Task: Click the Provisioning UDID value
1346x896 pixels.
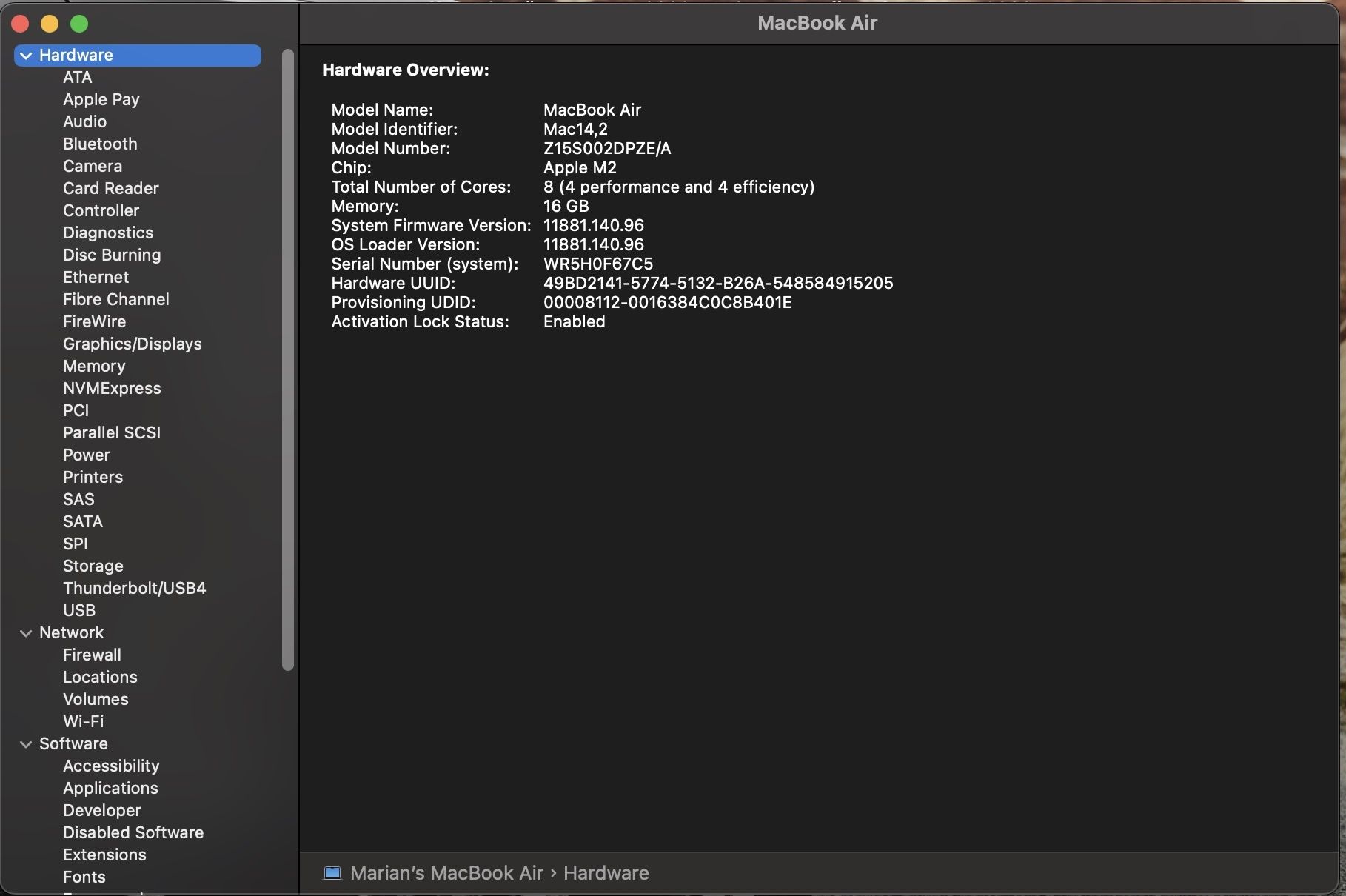Action: pyautogui.click(x=667, y=302)
